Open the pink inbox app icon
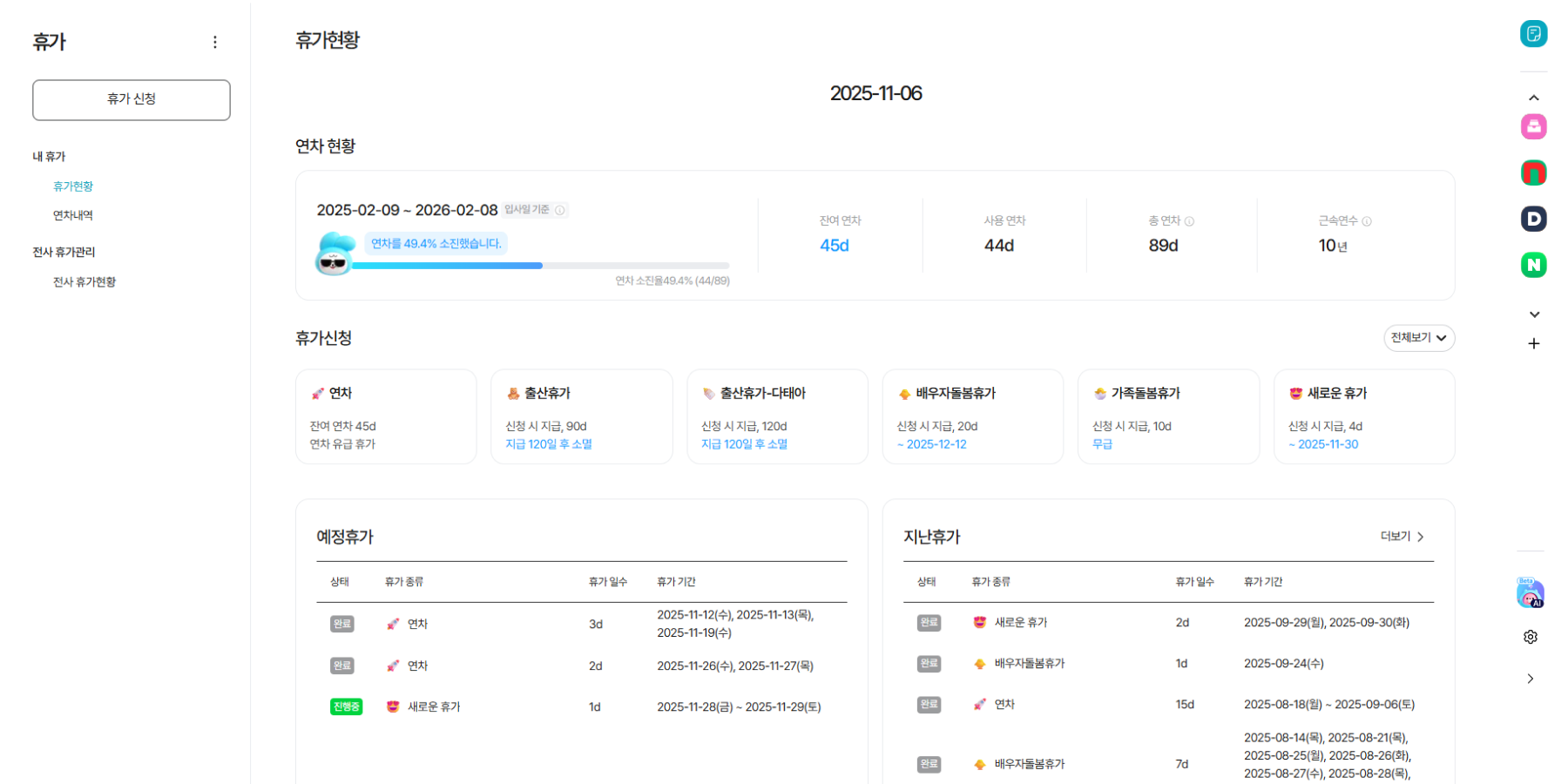Image resolution: width=1568 pixels, height=784 pixels. (1533, 127)
